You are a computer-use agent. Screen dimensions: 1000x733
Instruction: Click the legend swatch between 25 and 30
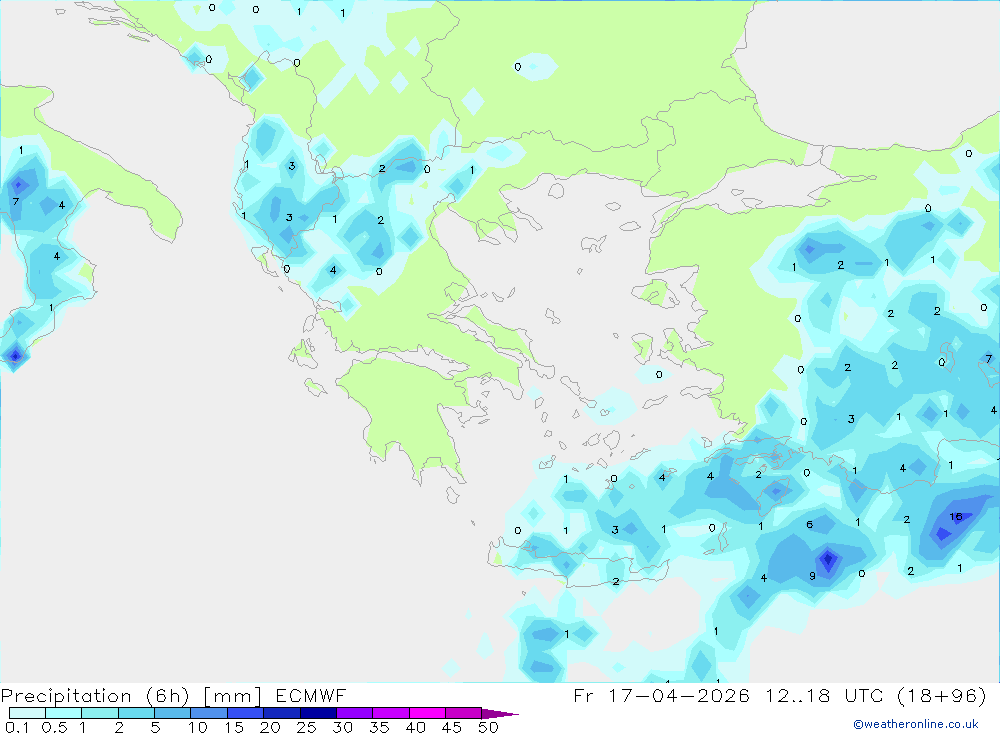(318, 713)
